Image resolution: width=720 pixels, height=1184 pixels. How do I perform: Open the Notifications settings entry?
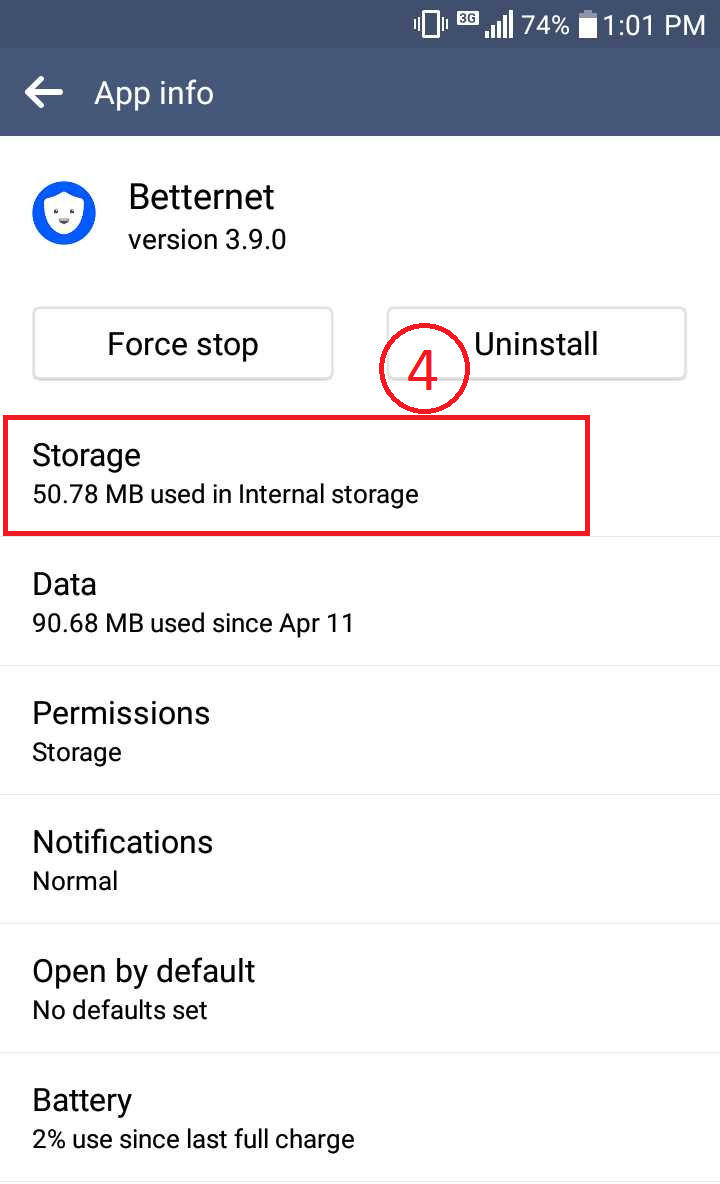click(360, 860)
